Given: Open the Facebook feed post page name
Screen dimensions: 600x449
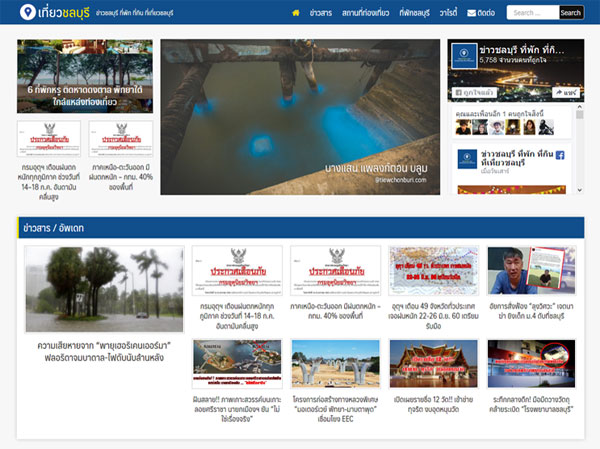Looking at the screenshot, I should (x=517, y=158).
